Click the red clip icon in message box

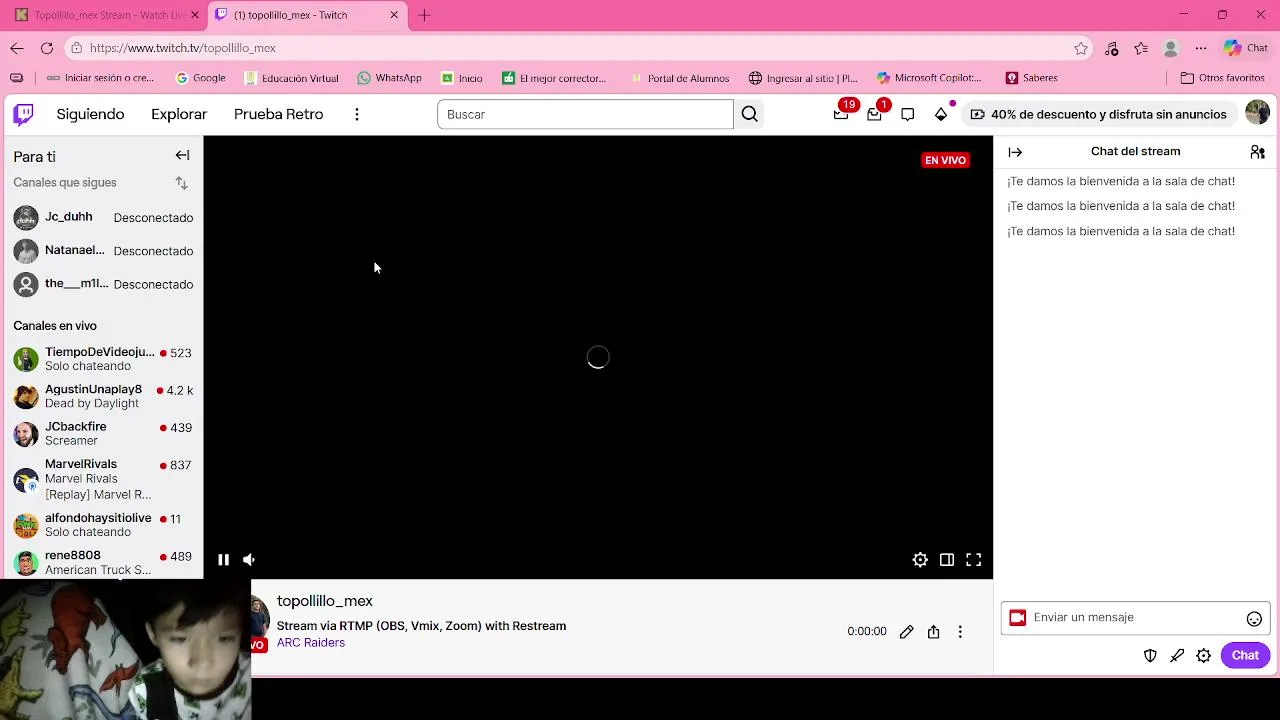point(1018,618)
